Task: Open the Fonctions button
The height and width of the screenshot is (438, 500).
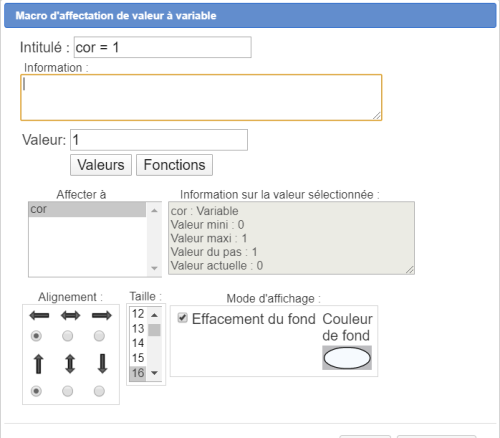Action: tap(174, 165)
